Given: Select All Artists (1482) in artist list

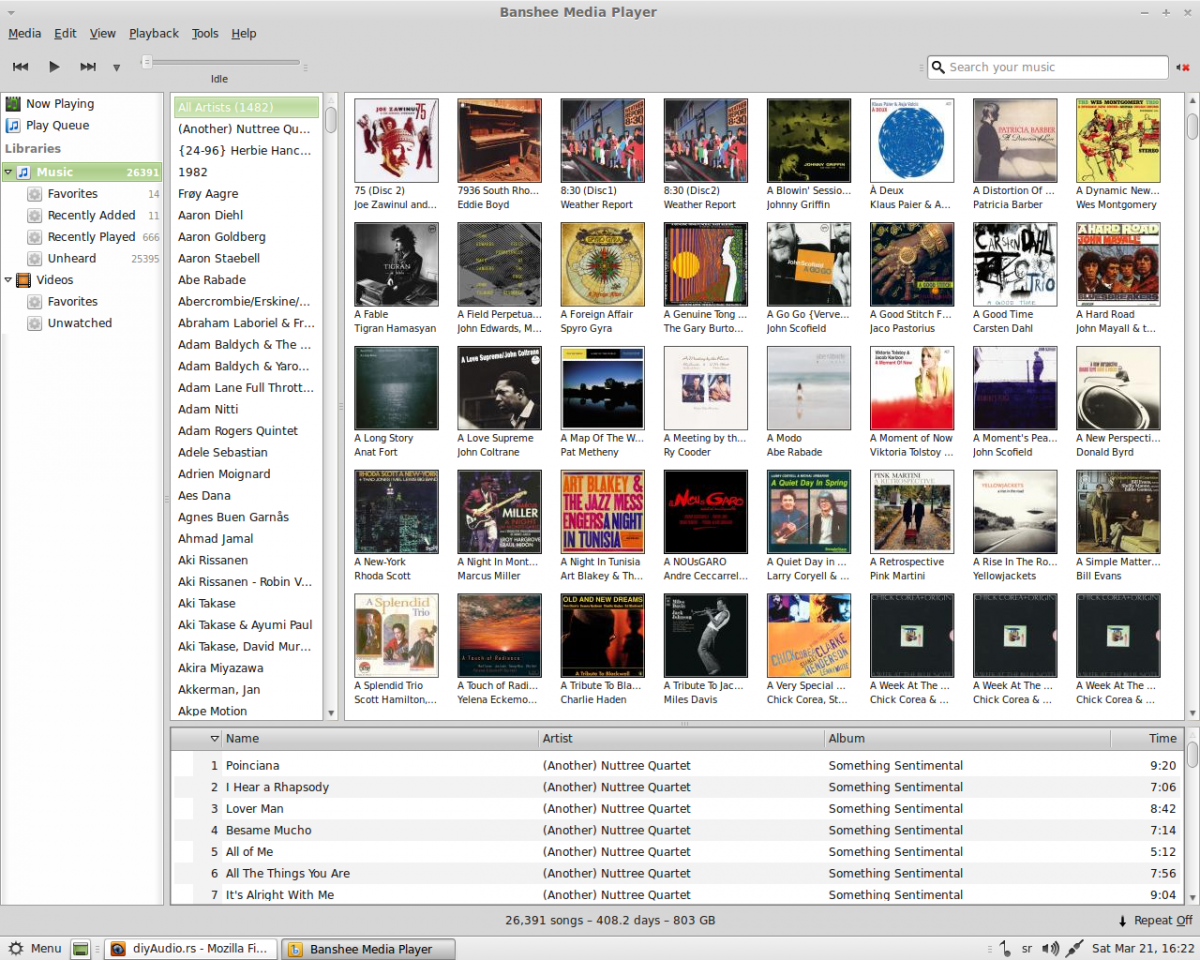Looking at the screenshot, I should (247, 107).
